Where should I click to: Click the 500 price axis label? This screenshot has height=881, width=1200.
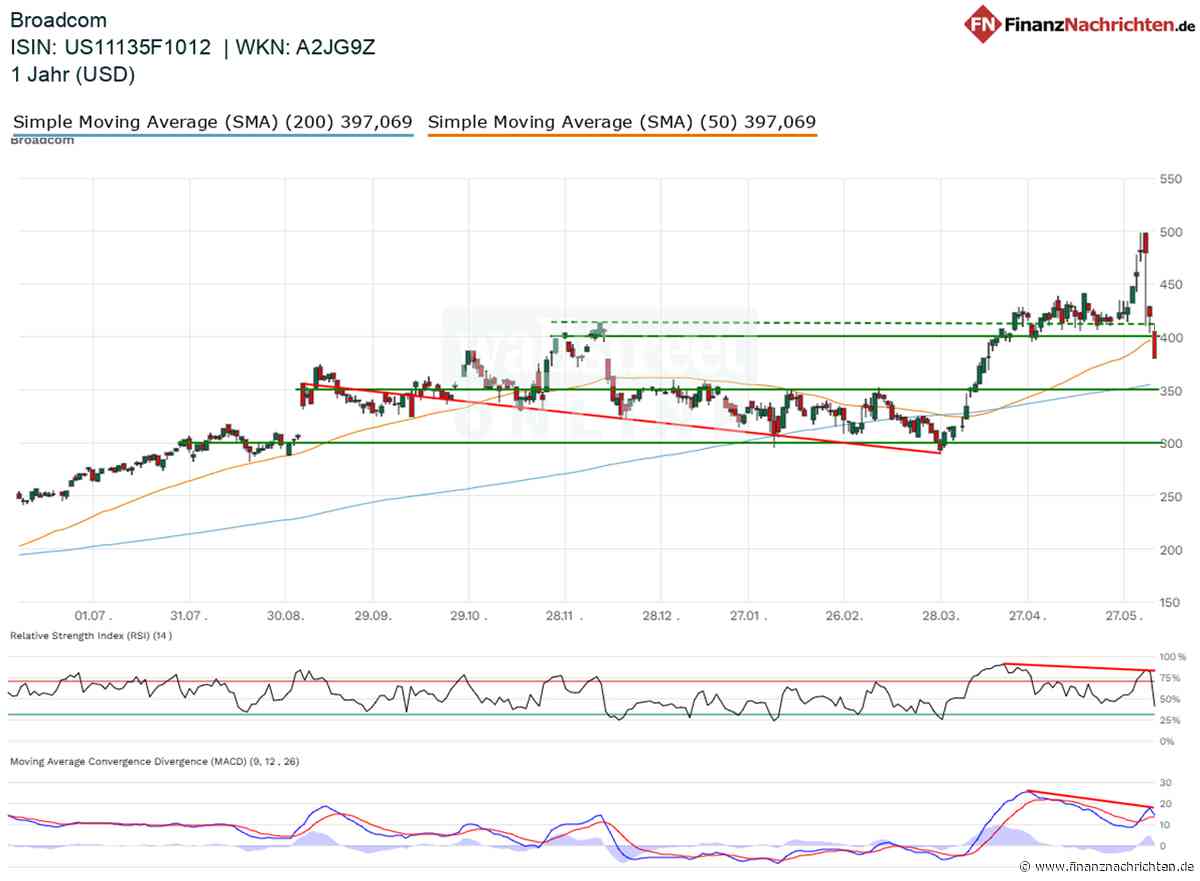tap(1171, 232)
